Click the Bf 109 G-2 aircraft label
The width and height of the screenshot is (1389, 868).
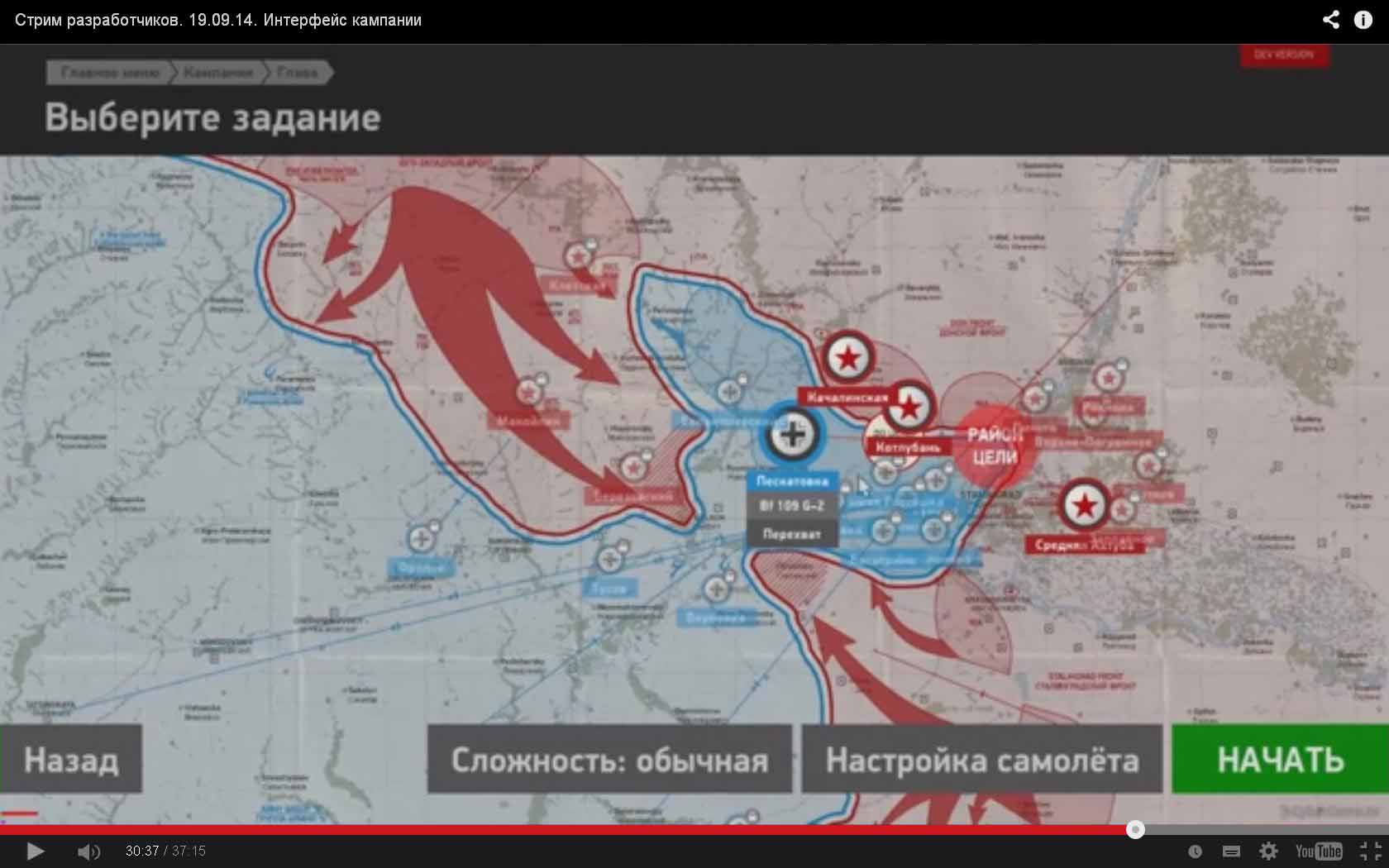(792, 506)
